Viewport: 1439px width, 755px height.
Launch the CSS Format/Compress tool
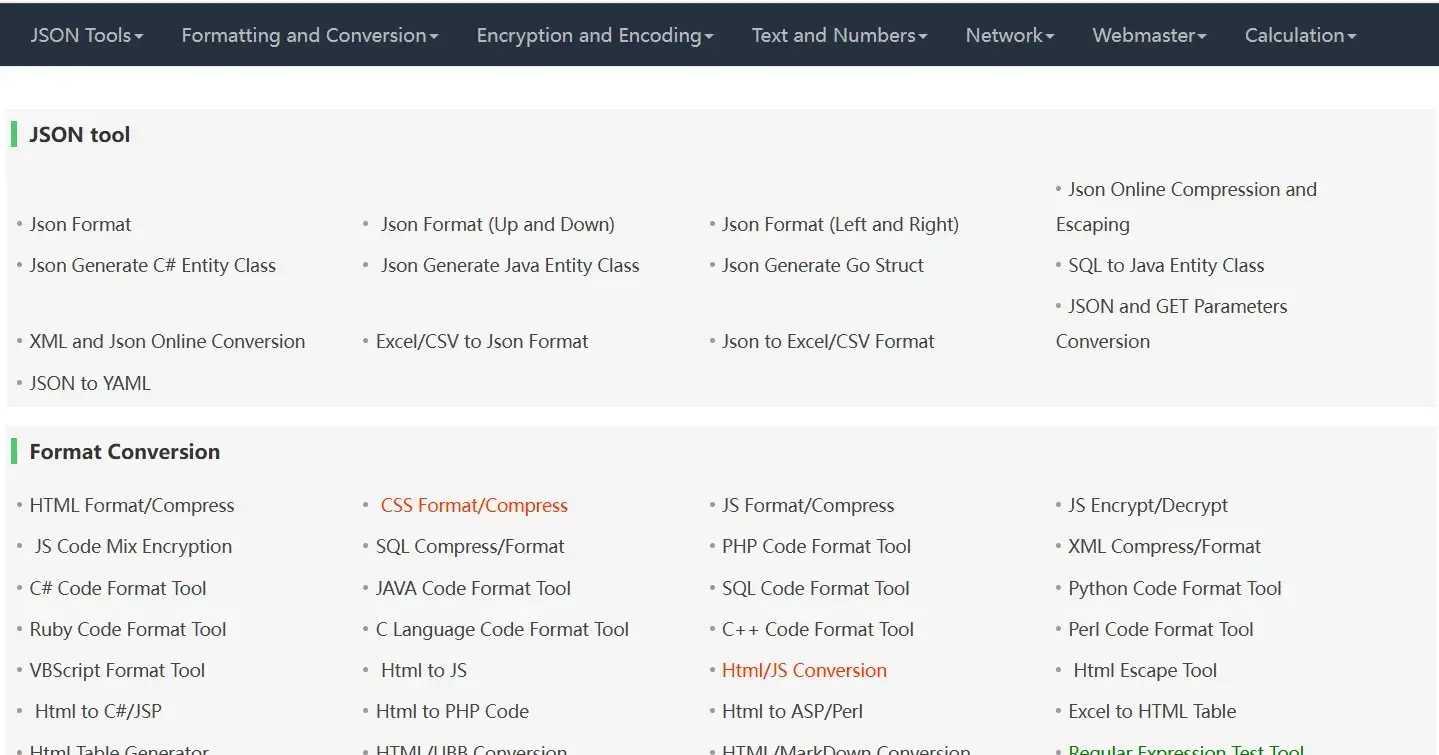click(474, 505)
